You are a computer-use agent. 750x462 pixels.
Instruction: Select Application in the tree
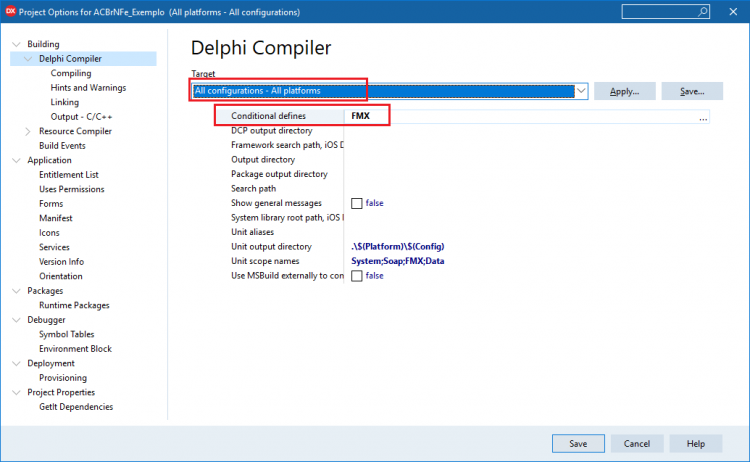(49, 160)
